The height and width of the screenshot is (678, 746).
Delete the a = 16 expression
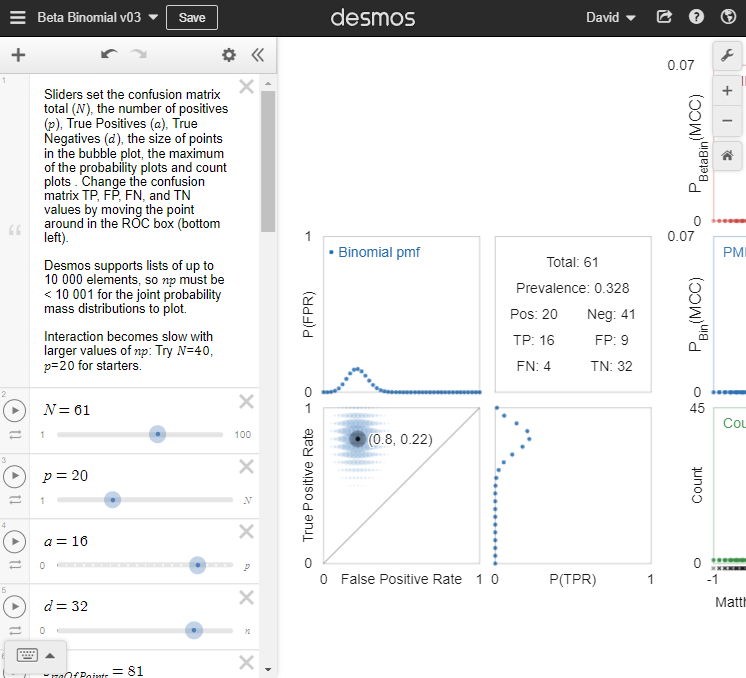tap(246, 531)
